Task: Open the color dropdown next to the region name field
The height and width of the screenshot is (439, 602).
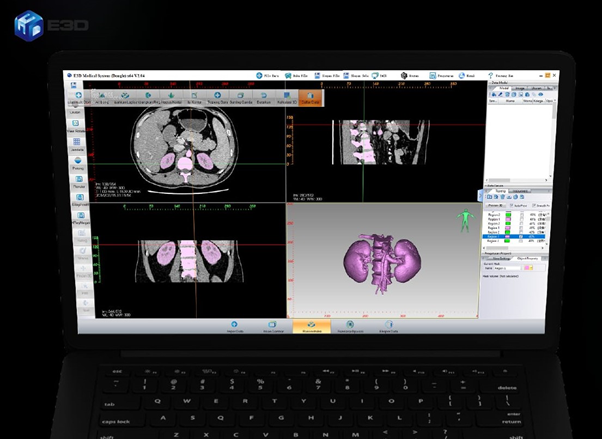Action: pyautogui.click(x=531, y=268)
